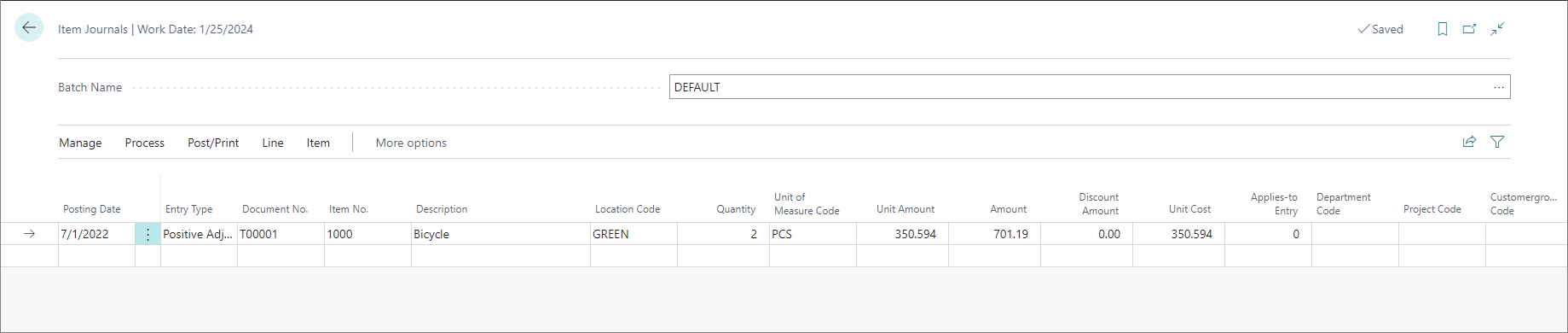This screenshot has width=1568, height=333.
Task: Click the Unit Cost column header
Action: (x=1189, y=209)
